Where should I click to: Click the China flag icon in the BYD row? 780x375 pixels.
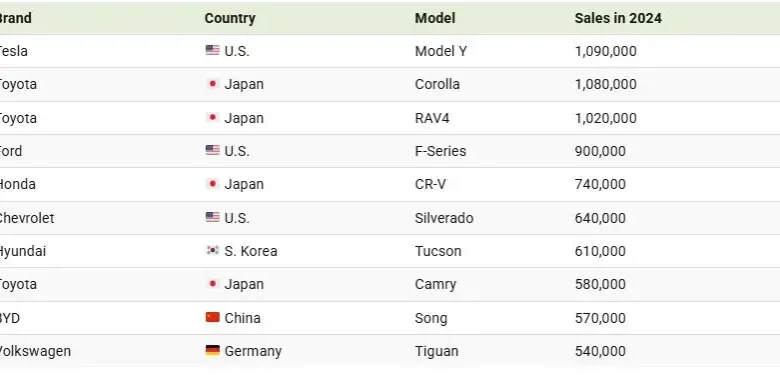212,317
